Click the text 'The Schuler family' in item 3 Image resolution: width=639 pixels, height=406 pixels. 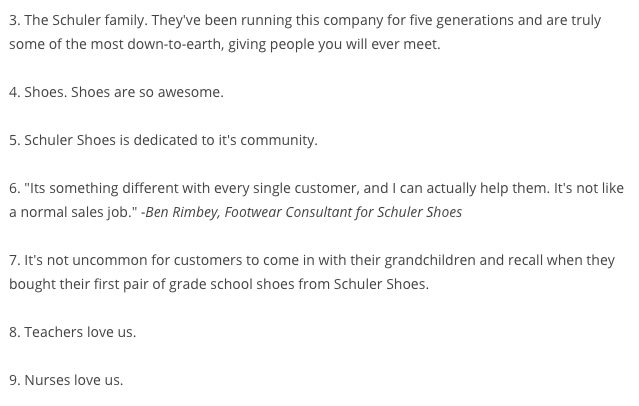point(85,20)
